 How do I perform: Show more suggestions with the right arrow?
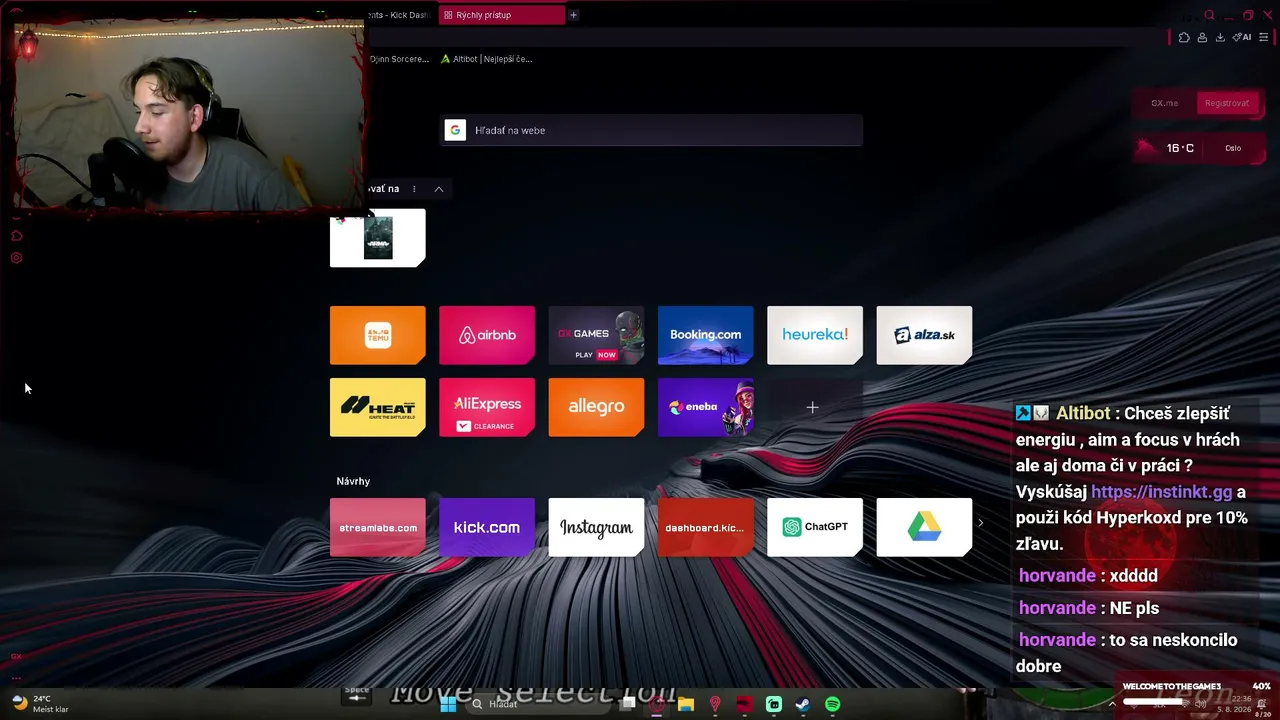pos(981,523)
